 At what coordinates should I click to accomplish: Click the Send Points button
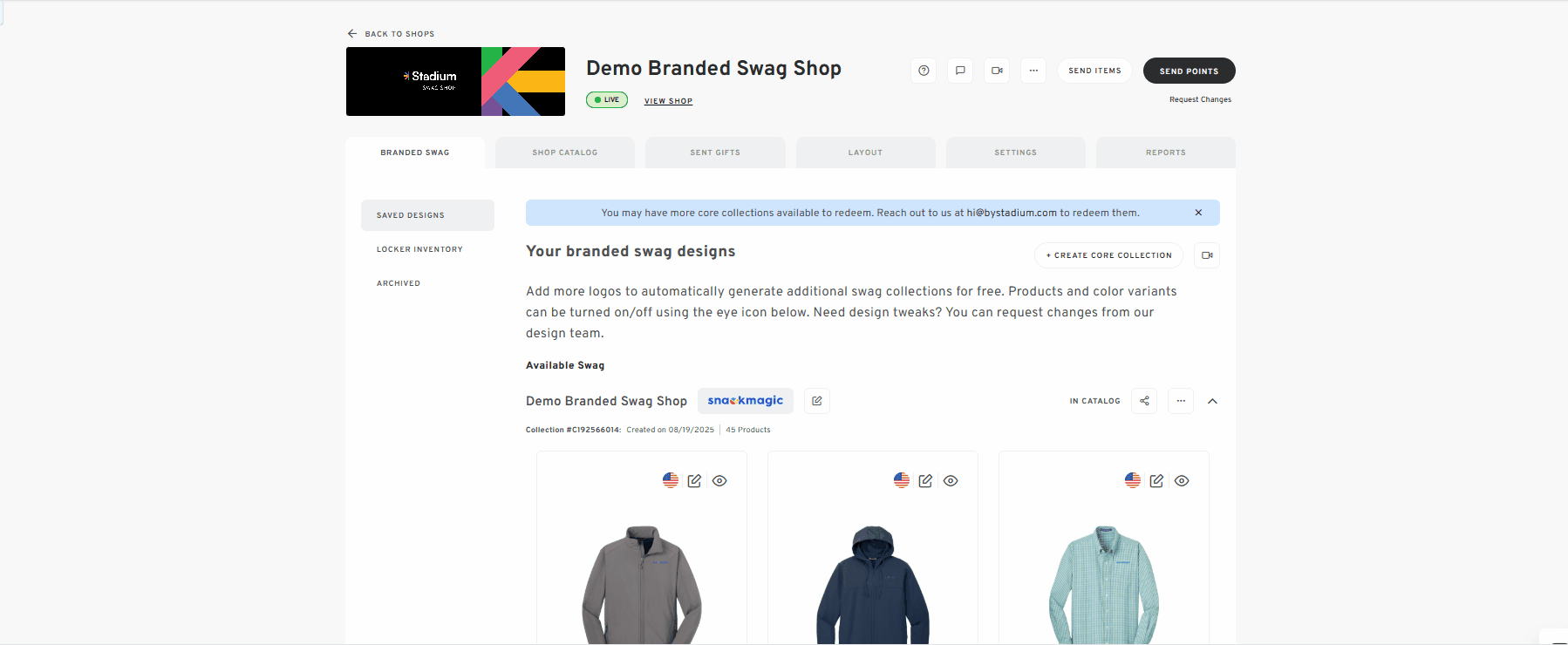tap(1189, 71)
